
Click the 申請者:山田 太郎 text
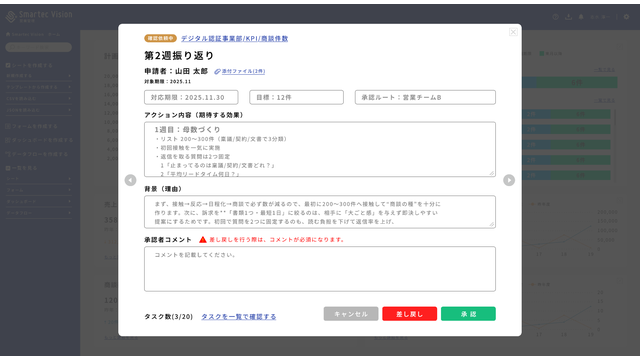pos(176,71)
